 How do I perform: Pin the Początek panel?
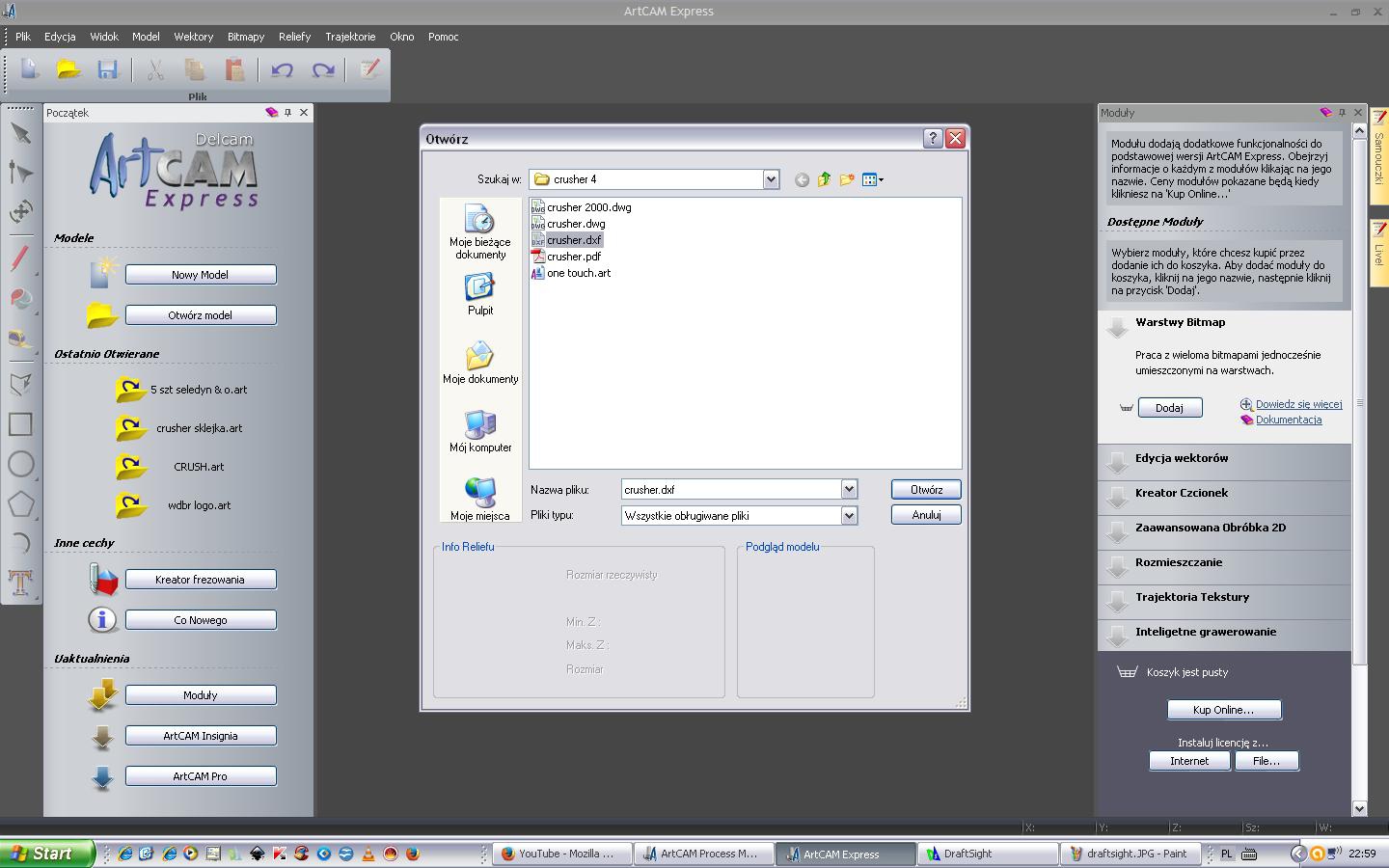click(x=287, y=113)
